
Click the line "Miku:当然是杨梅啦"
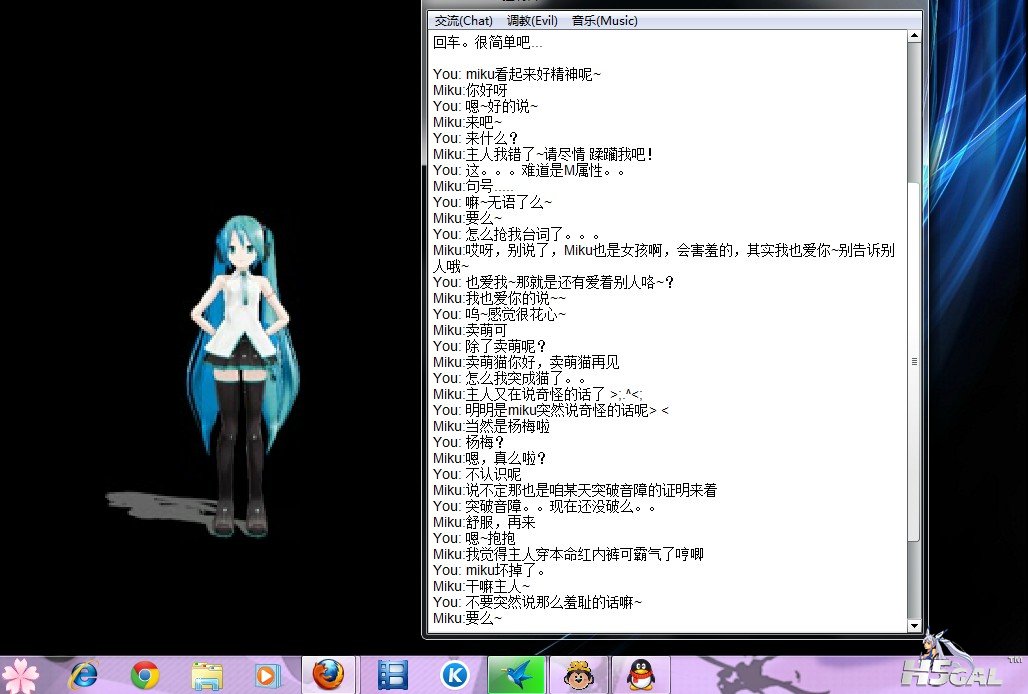[x=491, y=427]
